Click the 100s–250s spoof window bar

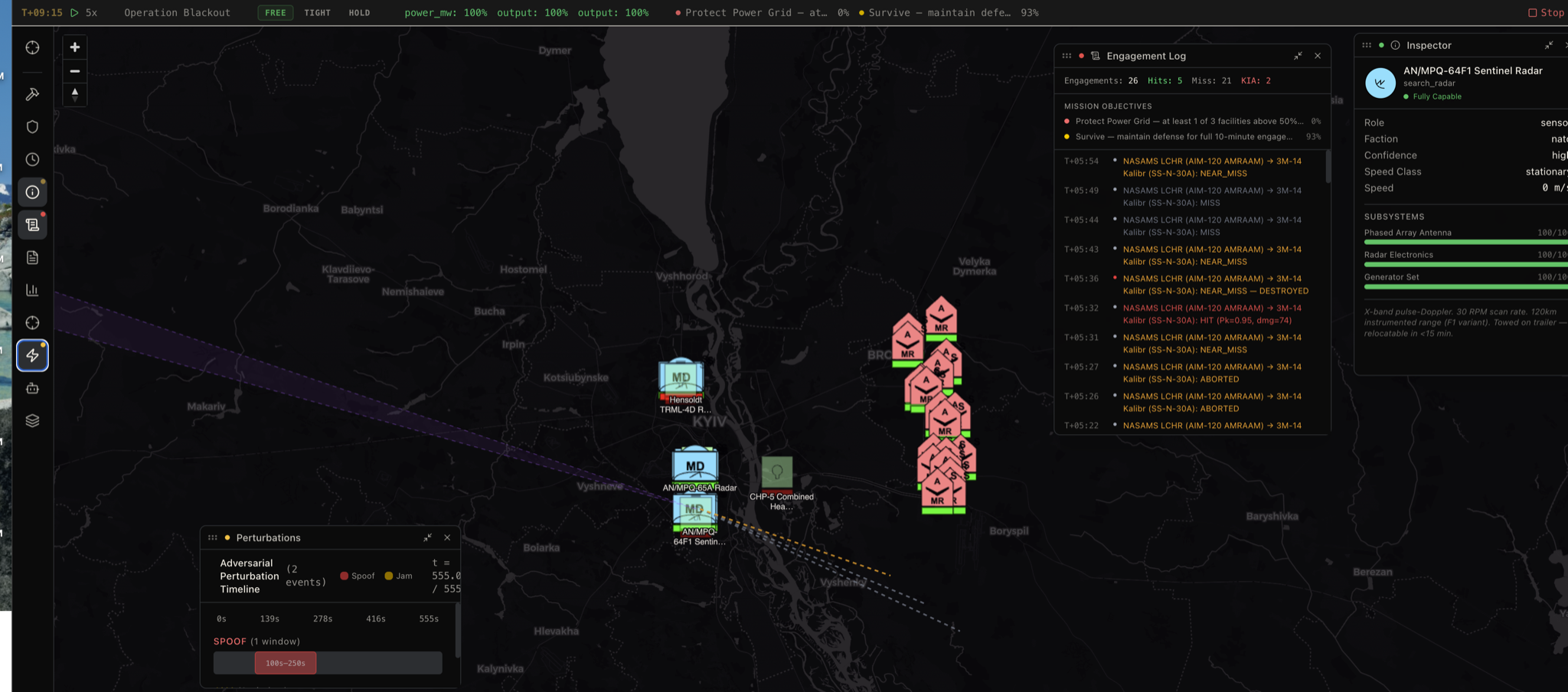pyautogui.click(x=286, y=663)
